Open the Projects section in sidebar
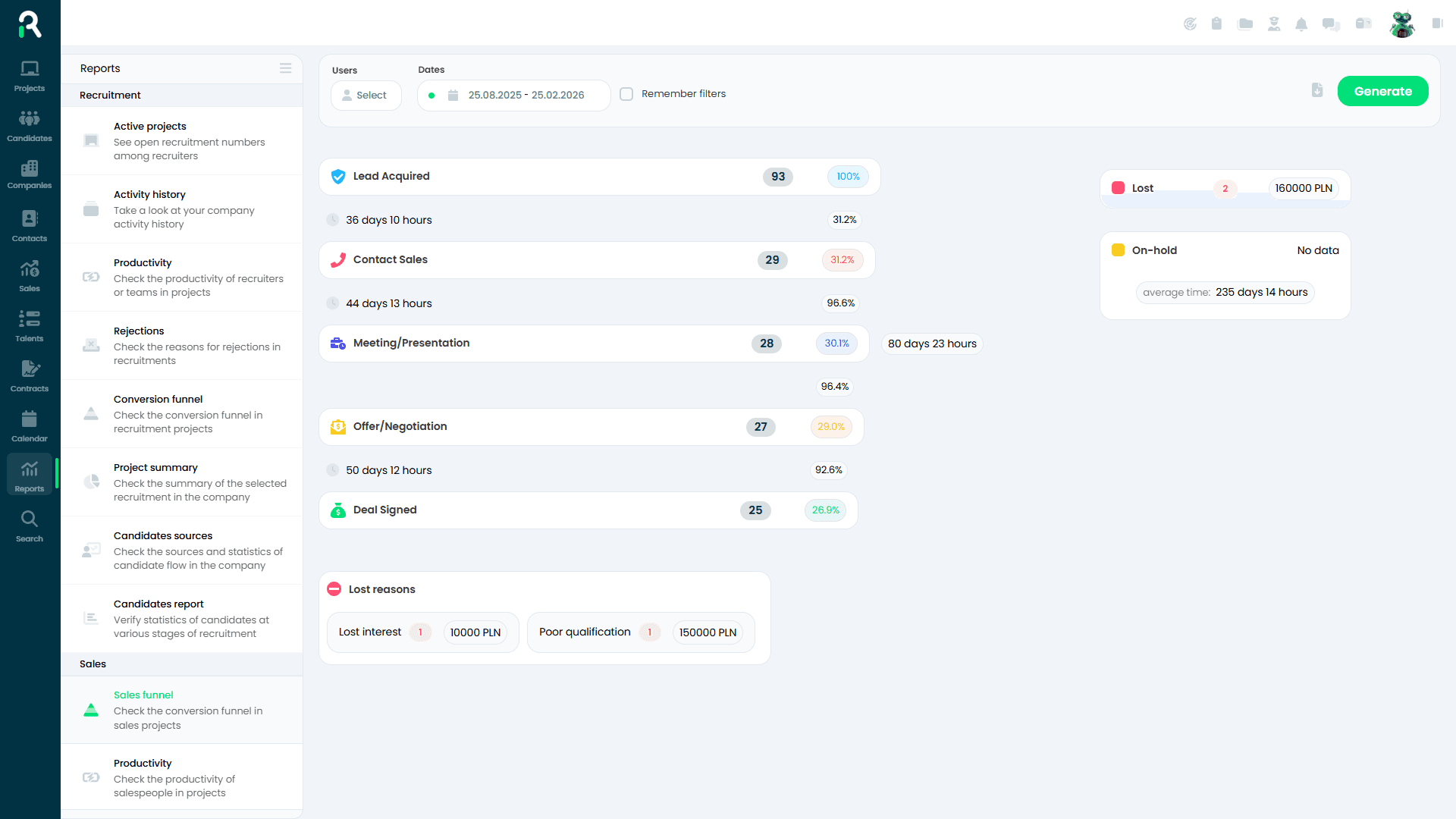This screenshot has height=819, width=1456. point(29,75)
